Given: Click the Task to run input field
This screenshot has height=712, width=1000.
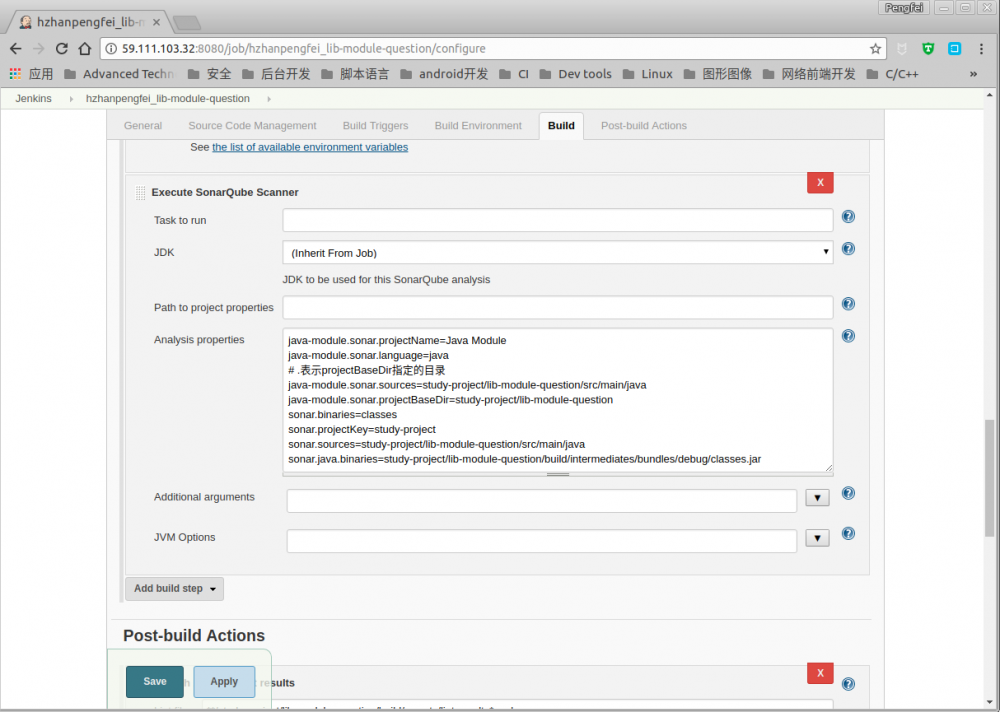Looking at the screenshot, I should (557, 220).
